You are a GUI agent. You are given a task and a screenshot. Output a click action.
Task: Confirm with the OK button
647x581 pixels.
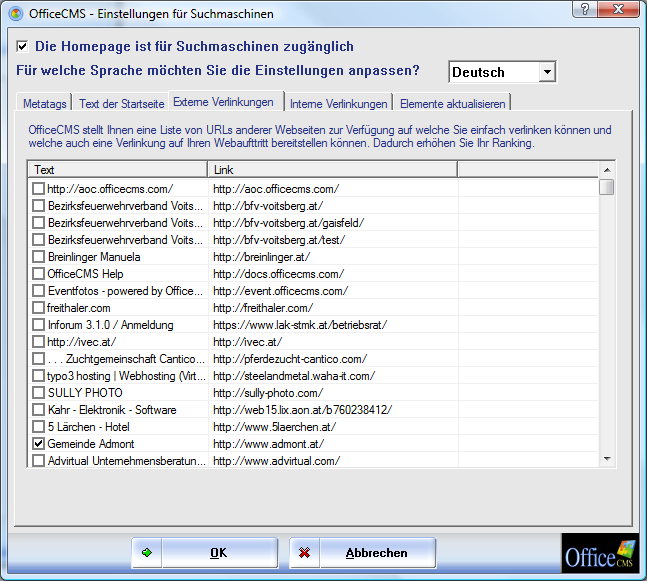coord(205,553)
